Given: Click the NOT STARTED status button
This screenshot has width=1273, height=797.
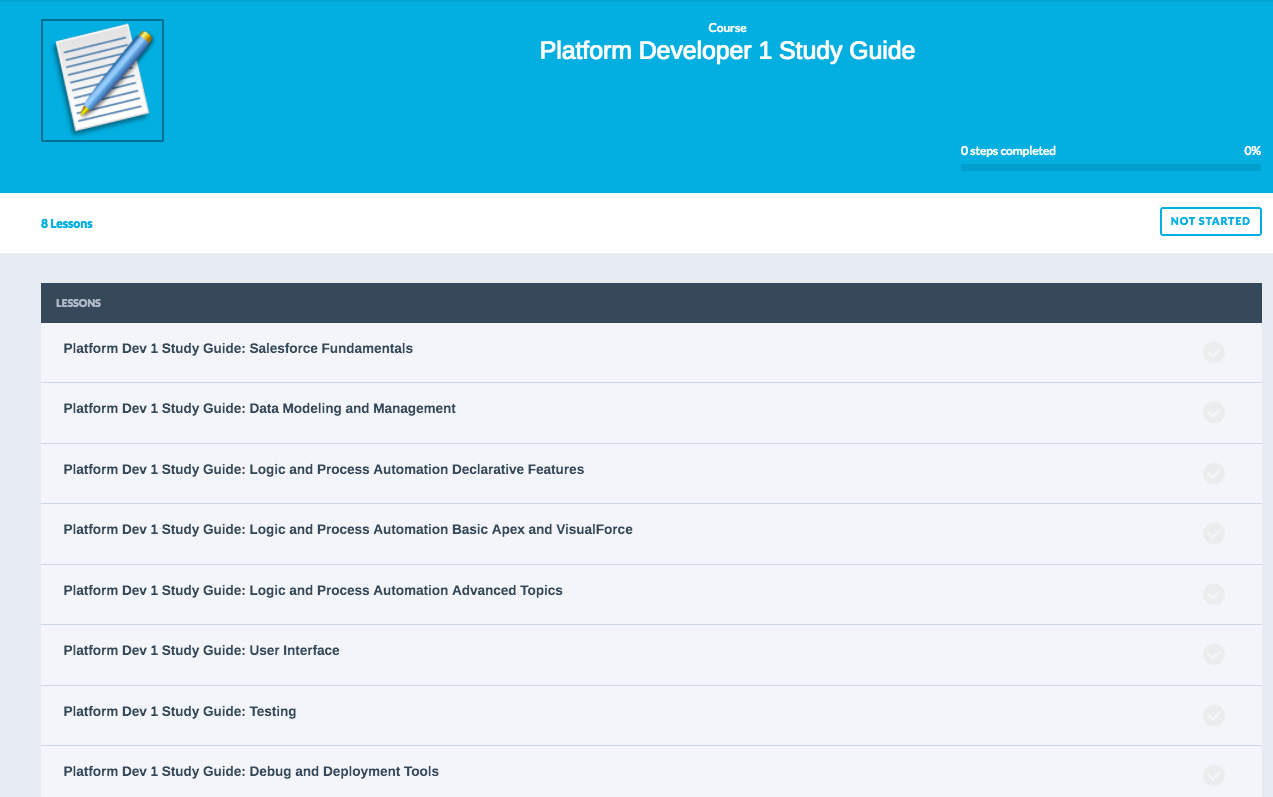Looking at the screenshot, I should tap(1210, 221).
